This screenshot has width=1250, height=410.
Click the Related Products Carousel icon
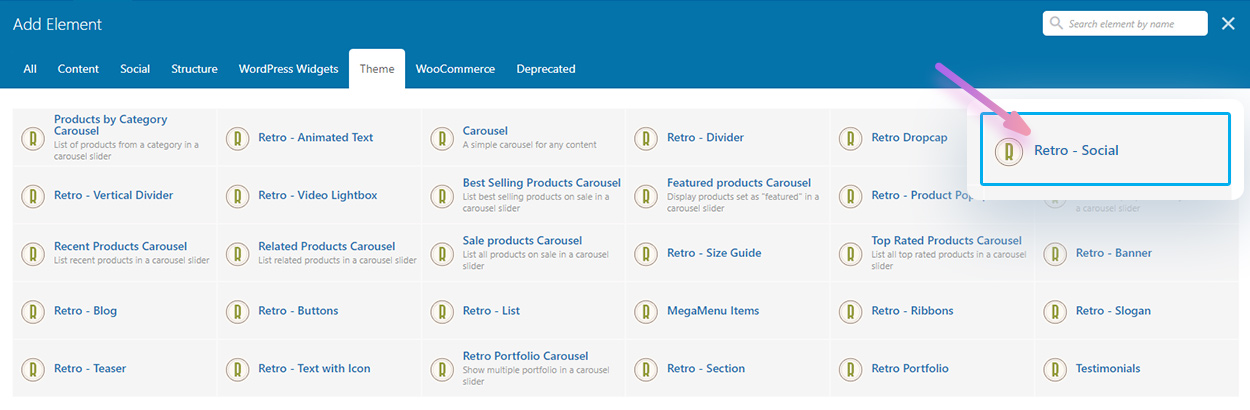click(238, 253)
